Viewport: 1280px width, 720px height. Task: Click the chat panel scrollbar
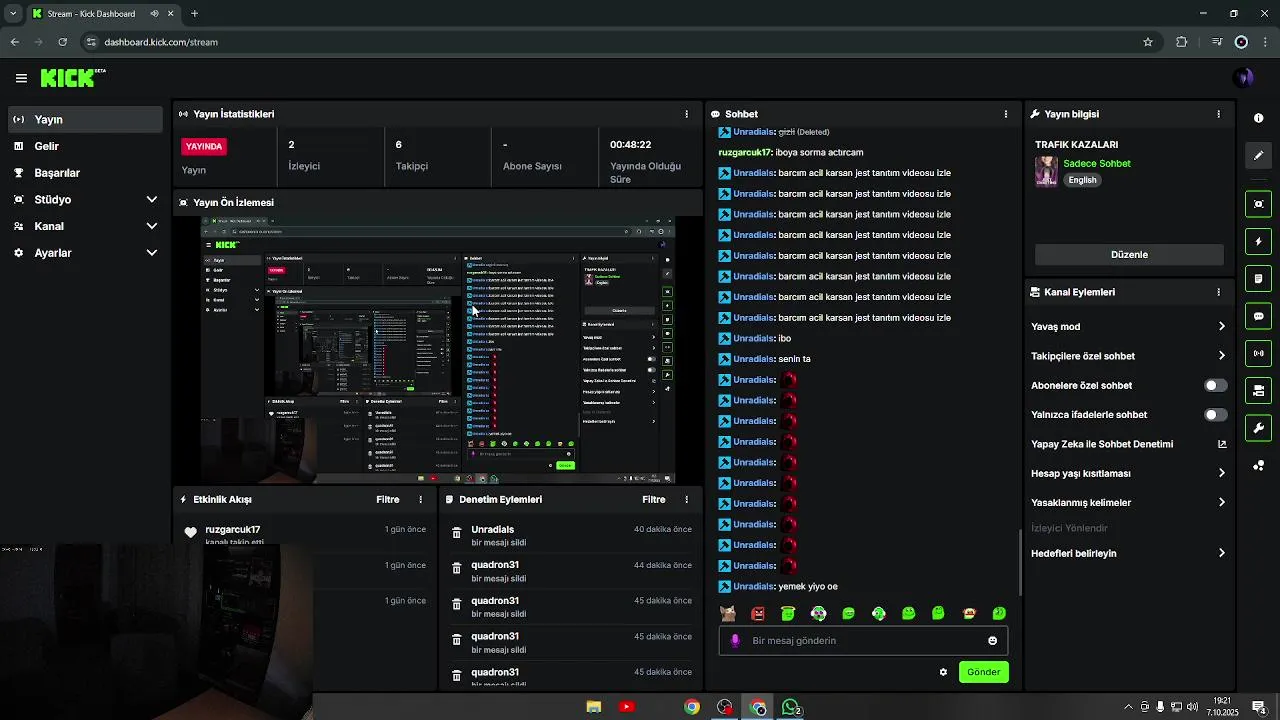[1020, 563]
